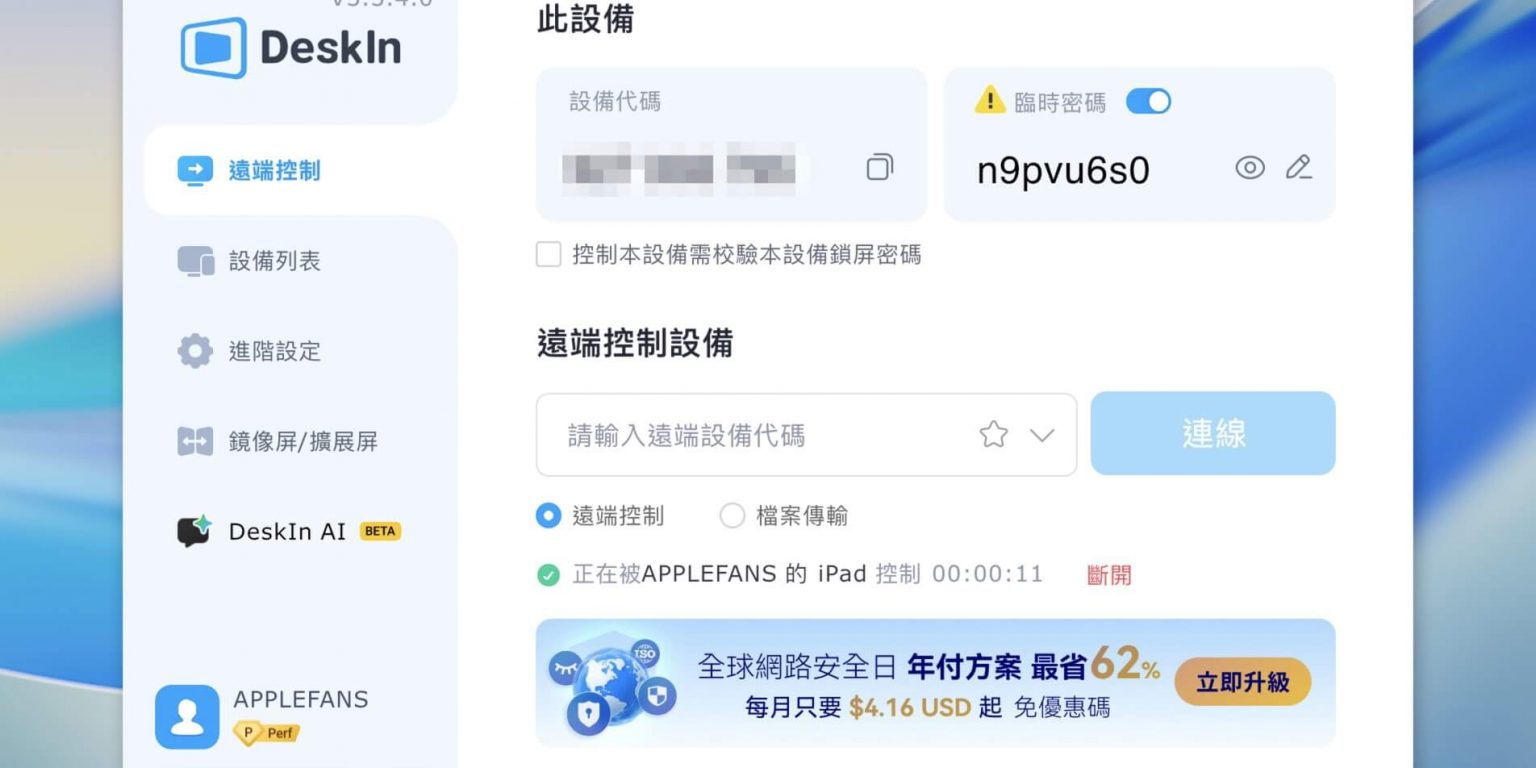Expand the remote device code dropdown arrow

1042,435
